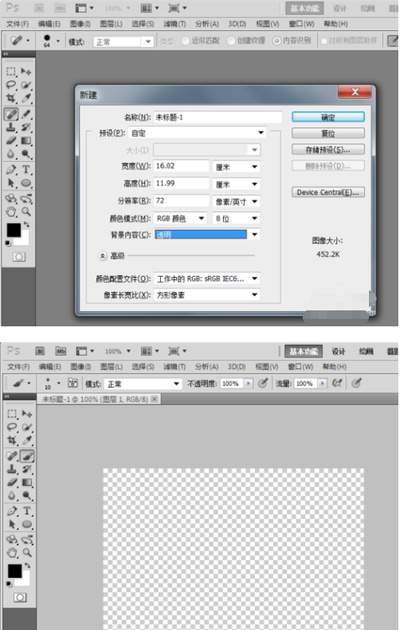
Task: Select Rectangular Marquee tool behind the 新建 dialog
Action: [11, 72]
